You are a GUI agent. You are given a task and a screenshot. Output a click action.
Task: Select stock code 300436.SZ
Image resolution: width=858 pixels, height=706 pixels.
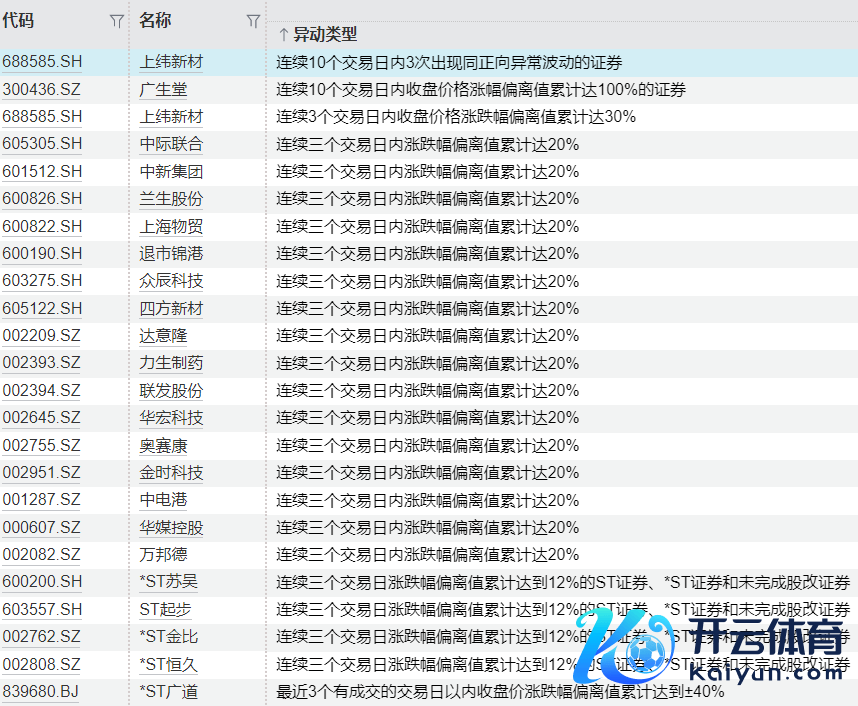click(42, 90)
